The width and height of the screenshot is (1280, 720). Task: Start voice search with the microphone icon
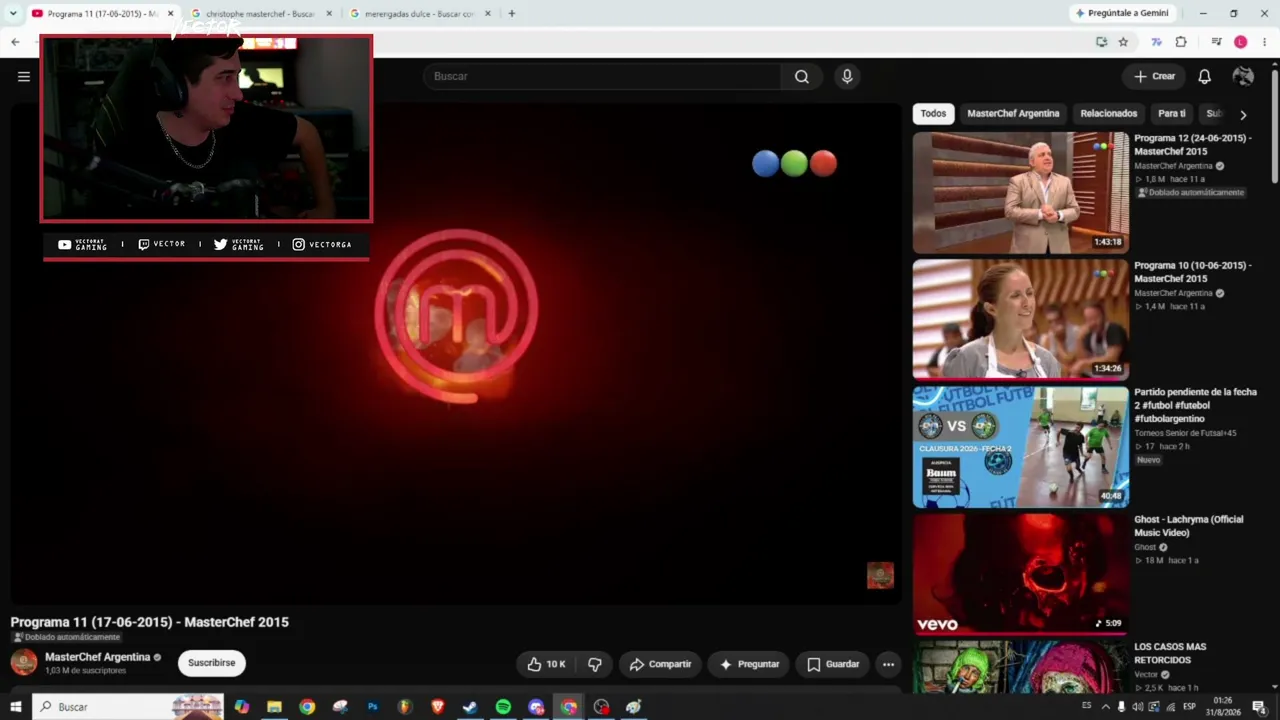click(847, 76)
